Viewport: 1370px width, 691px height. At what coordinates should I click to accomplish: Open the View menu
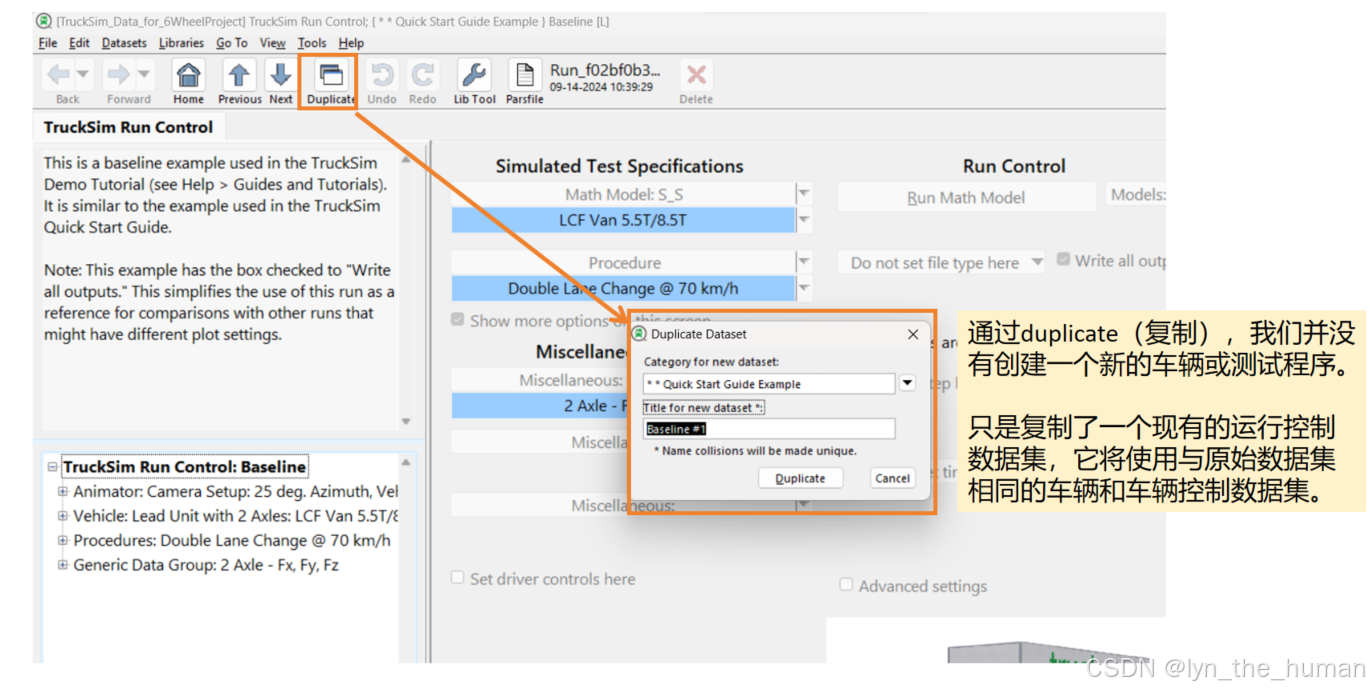tap(273, 43)
